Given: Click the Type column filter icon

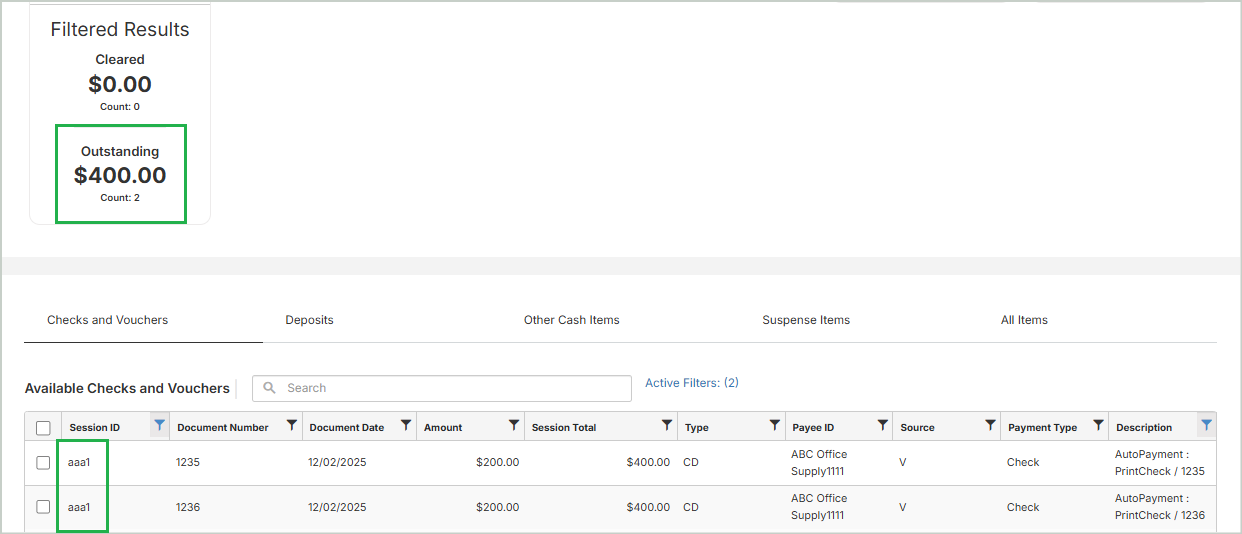Looking at the screenshot, I should point(774,426).
